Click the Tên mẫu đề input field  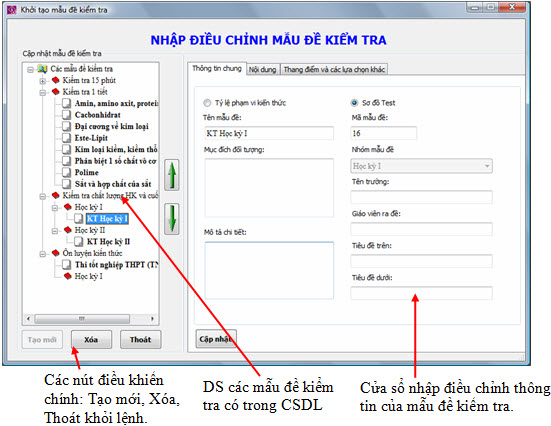pyautogui.click(x=269, y=133)
